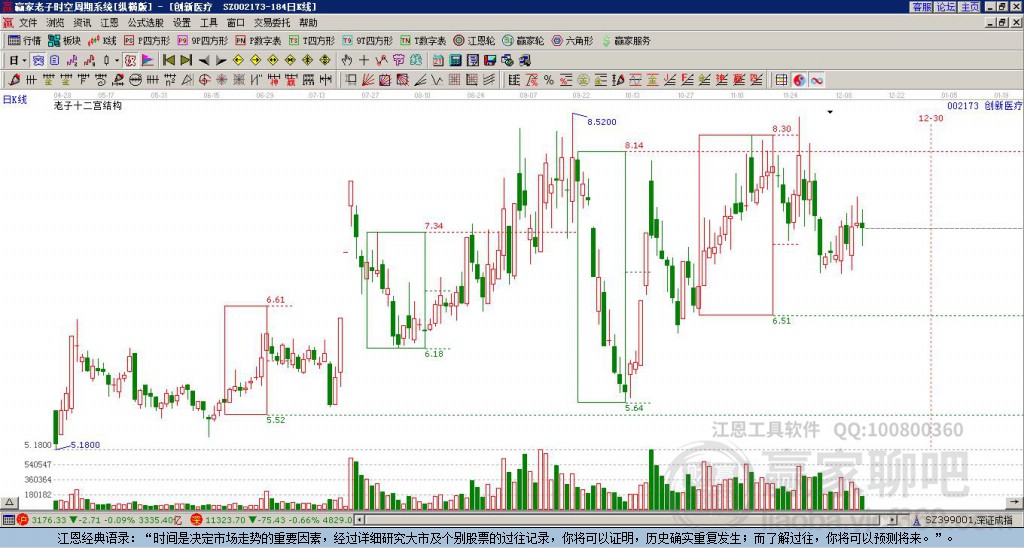
Task: Click the horizontal scrollbar left arrow
Action: pos(359,520)
